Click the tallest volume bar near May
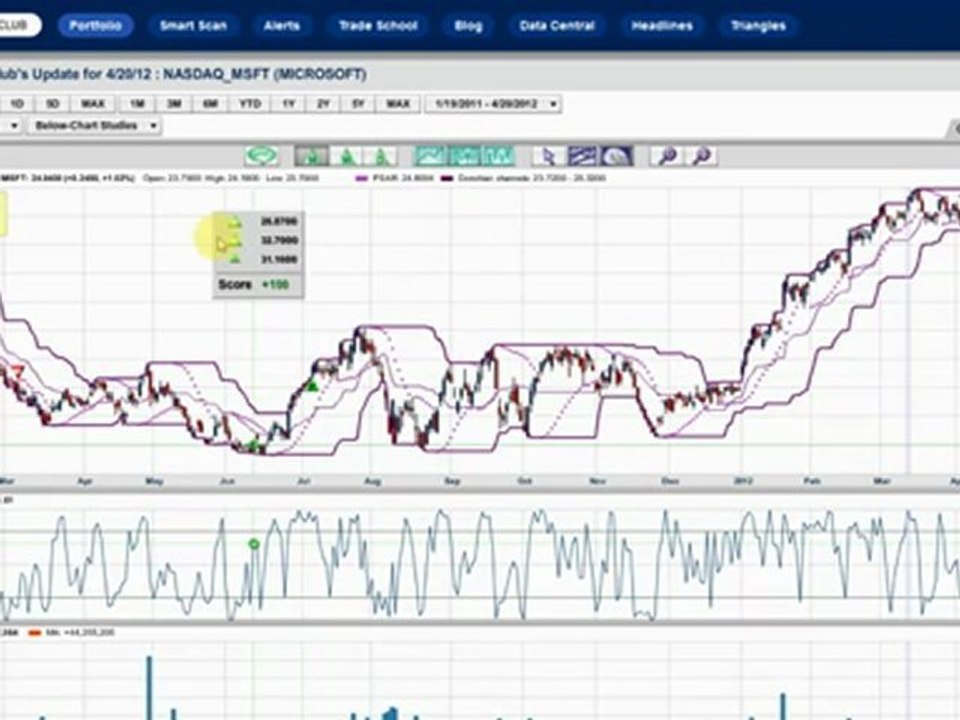The height and width of the screenshot is (720, 960). point(149,688)
